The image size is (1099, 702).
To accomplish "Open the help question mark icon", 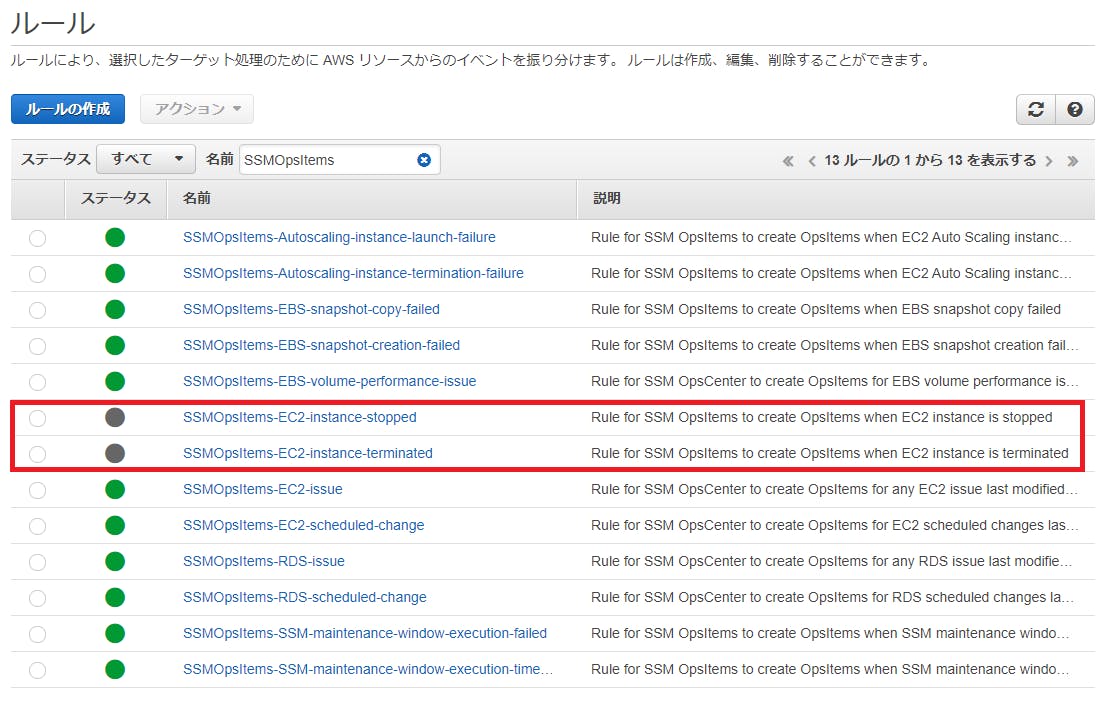I will (x=1074, y=109).
